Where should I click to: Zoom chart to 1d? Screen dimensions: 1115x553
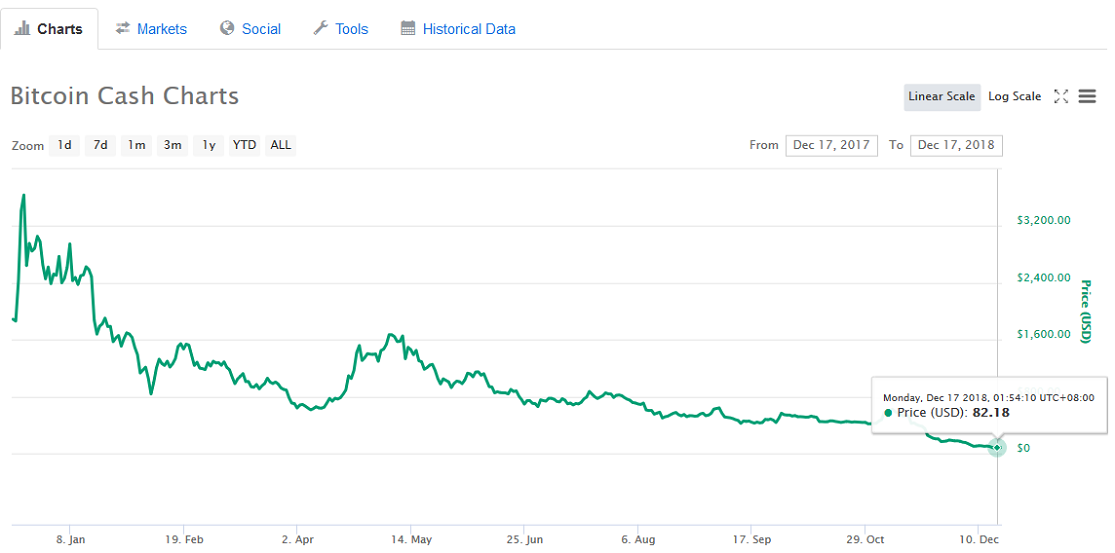(65, 145)
